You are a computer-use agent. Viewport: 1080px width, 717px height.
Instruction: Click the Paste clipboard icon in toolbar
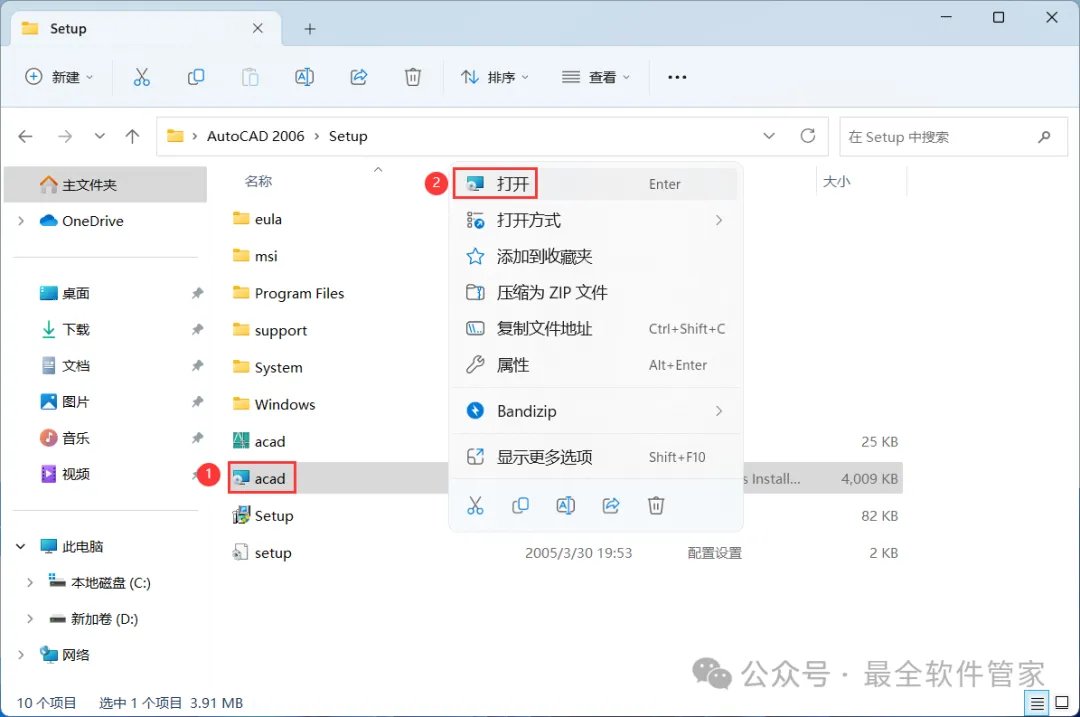250,77
